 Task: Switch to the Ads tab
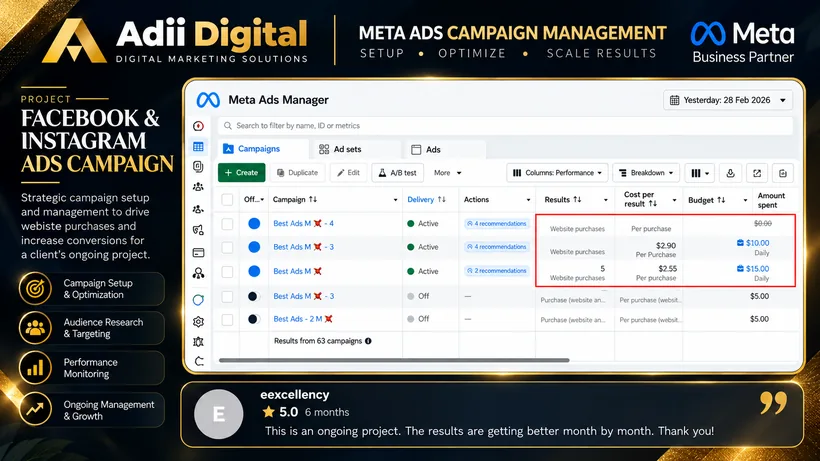coord(445,149)
